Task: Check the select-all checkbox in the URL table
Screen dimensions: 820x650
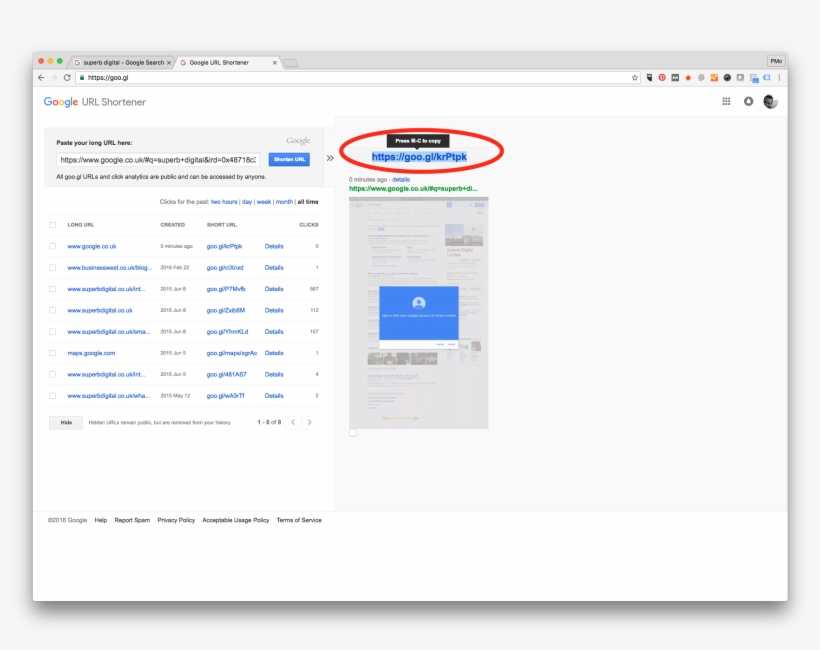Action: coord(51,225)
